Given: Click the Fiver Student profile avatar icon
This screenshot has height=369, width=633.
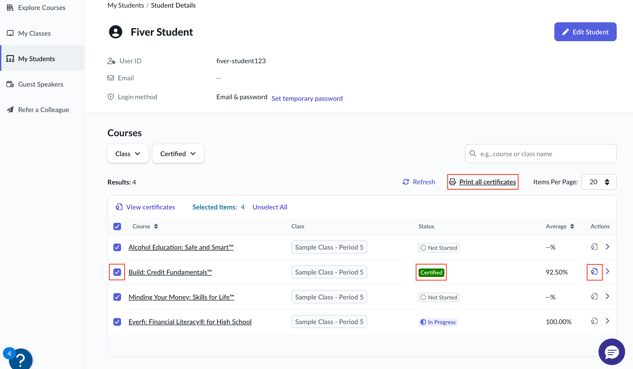Looking at the screenshot, I should 115,31.
